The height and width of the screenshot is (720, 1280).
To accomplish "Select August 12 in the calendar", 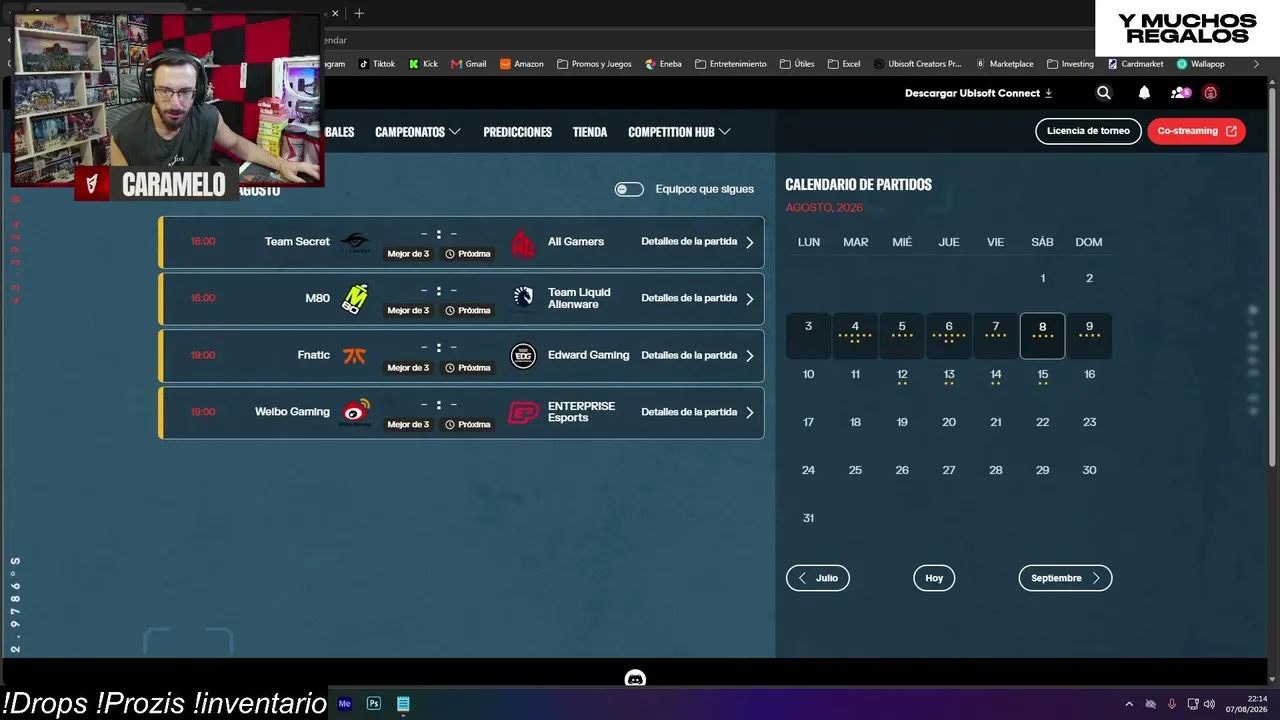I will click(x=902, y=376).
